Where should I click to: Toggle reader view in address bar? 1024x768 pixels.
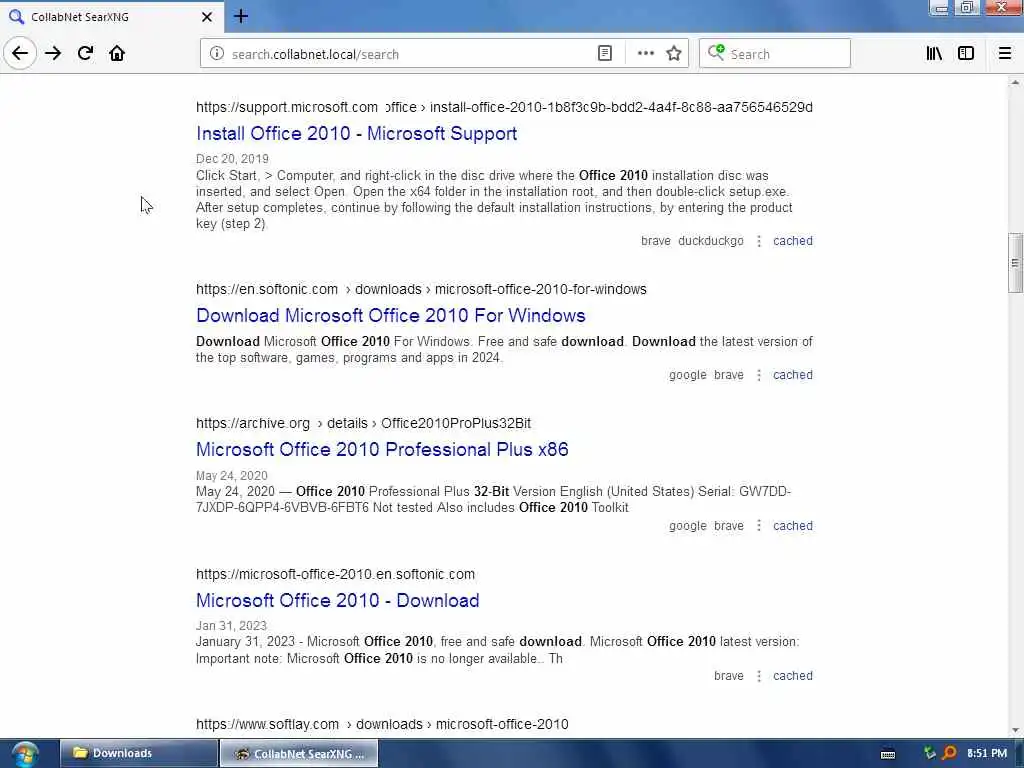[605, 54]
